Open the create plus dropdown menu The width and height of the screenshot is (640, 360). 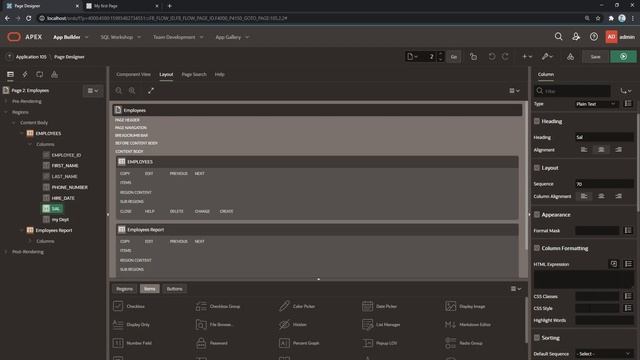[527, 57]
